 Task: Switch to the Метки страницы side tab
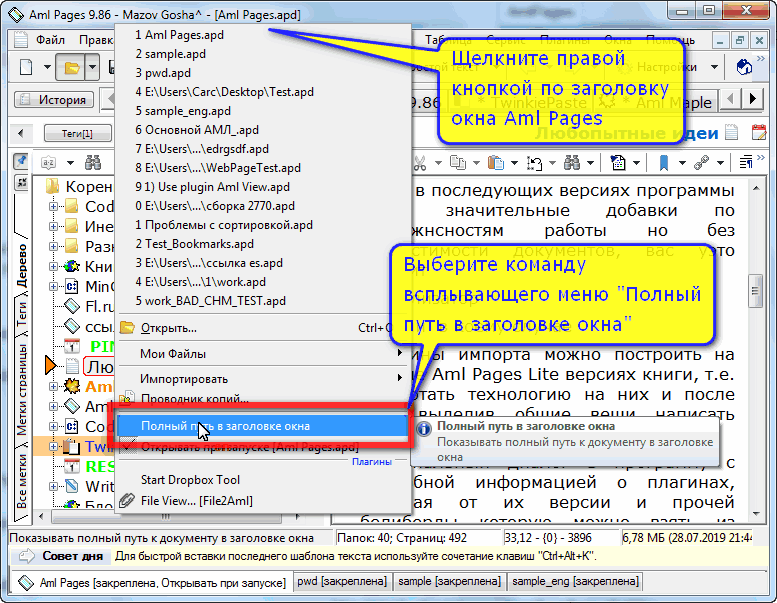point(21,389)
